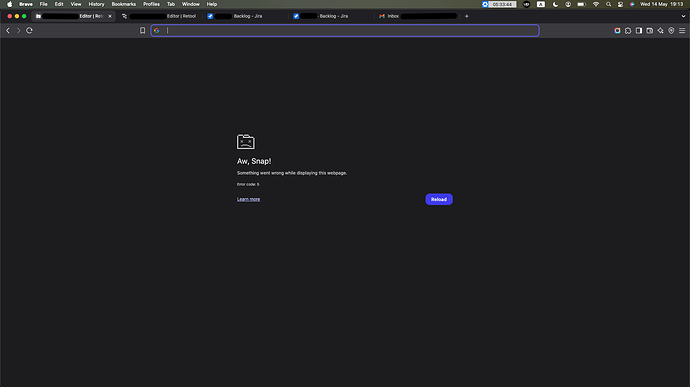
Task: Focus the address bar field
Action: click(x=345, y=30)
